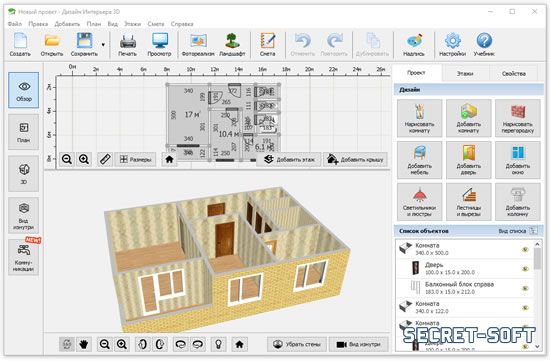The width and height of the screenshot is (550, 361).
Task: Click the Отменить undo arrow
Action: pos(302,44)
